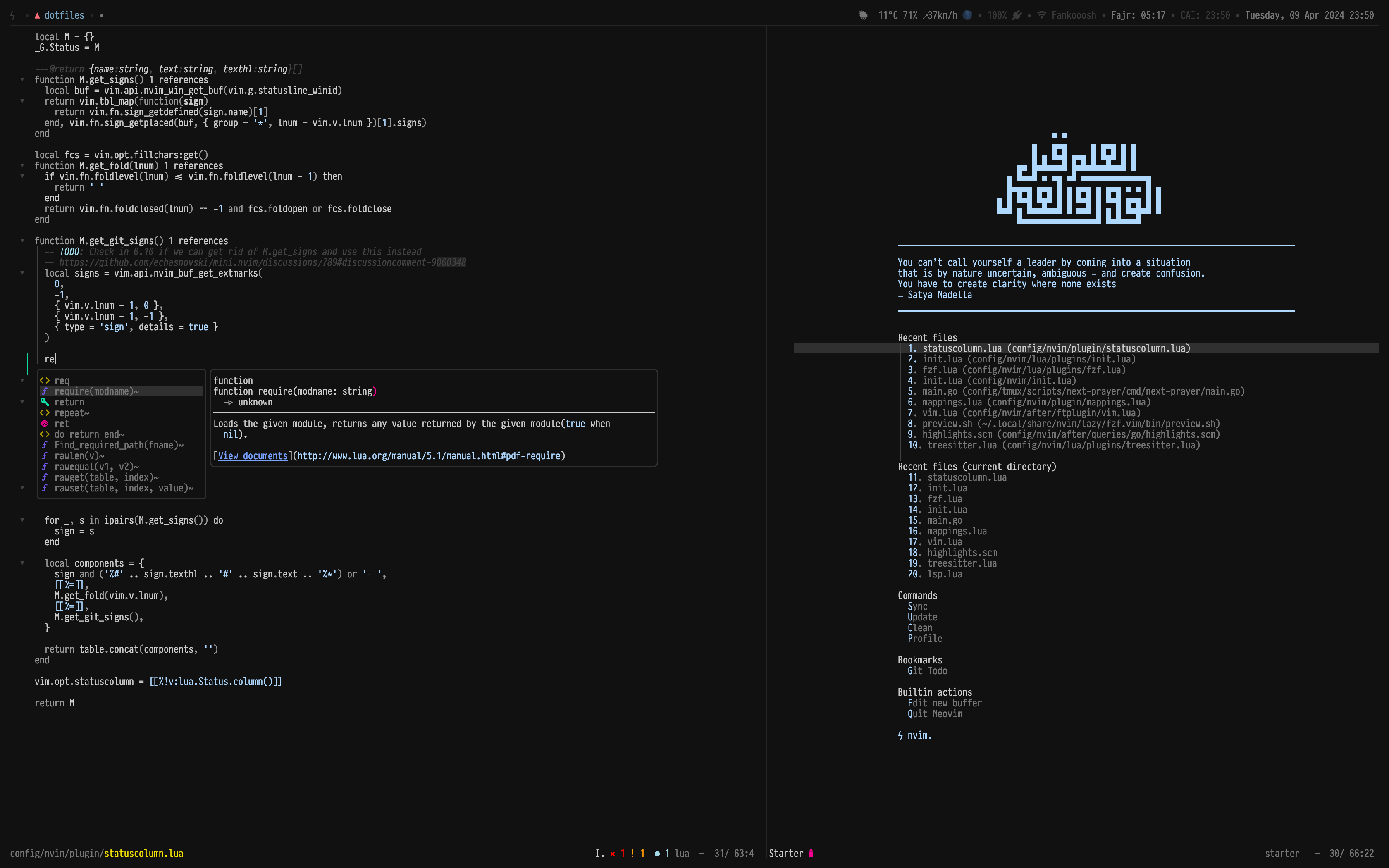Image resolution: width=1389 pixels, height=868 pixels.
Task: Collapse fold at function M.get_signs()
Action: click(22, 80)
